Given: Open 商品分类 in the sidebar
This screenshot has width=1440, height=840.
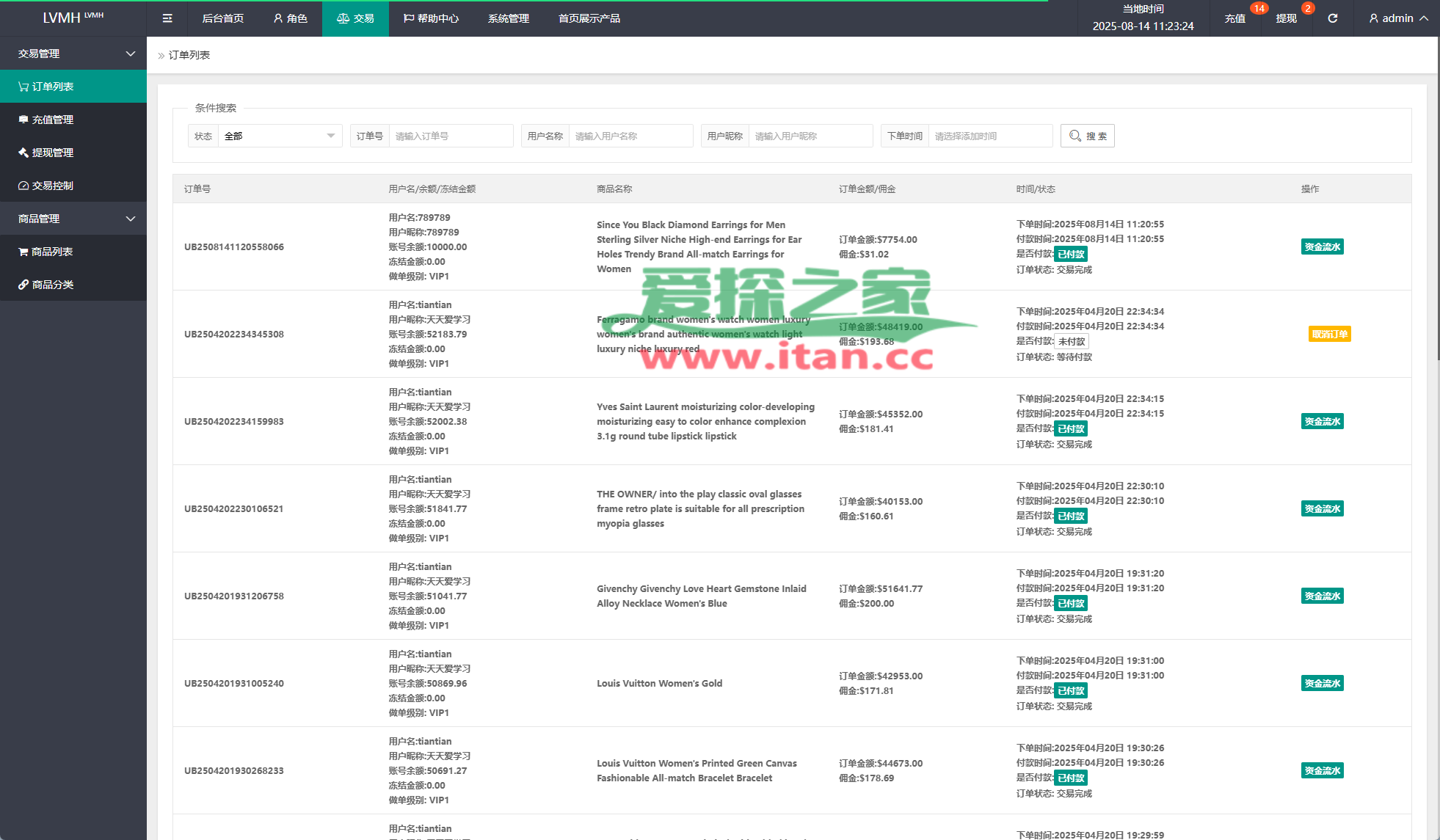Looking at the screenshot, I should (73, 285).
